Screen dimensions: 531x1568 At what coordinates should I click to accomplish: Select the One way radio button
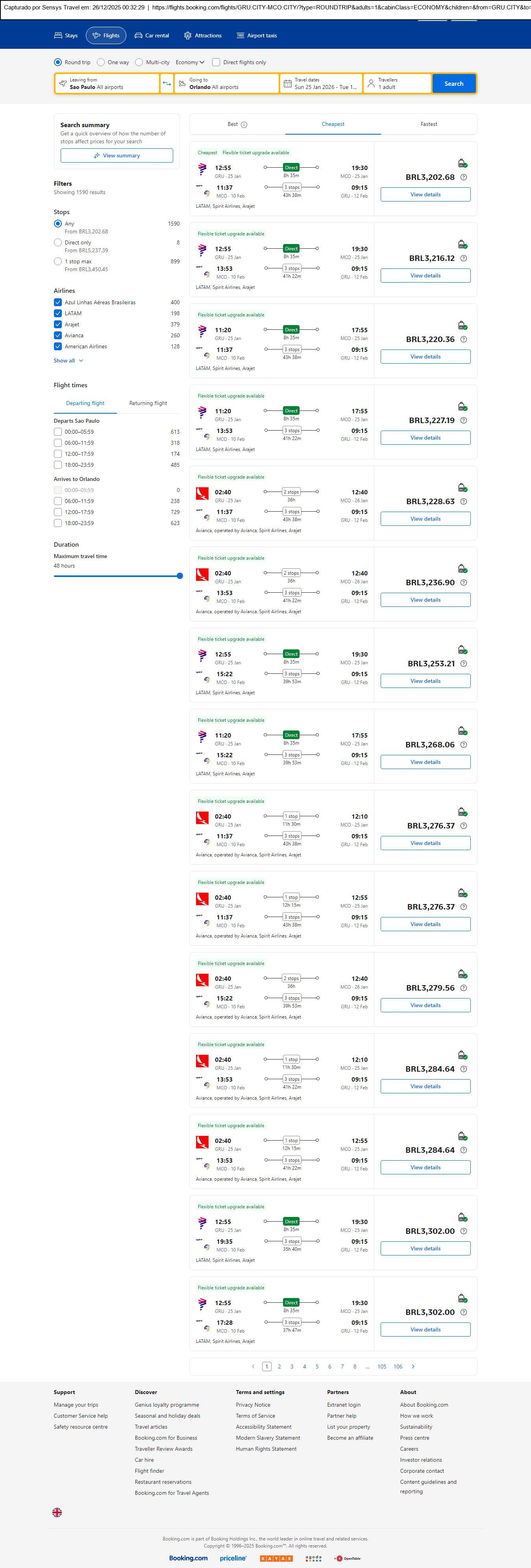pos(101,62)
